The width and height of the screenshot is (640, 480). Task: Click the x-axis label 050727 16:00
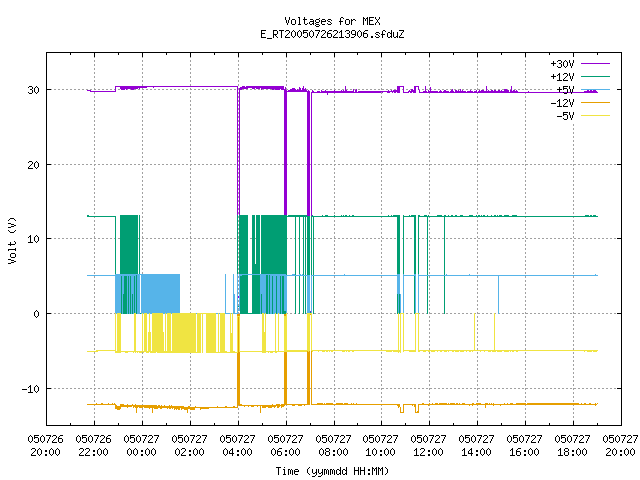pos(524,445)
